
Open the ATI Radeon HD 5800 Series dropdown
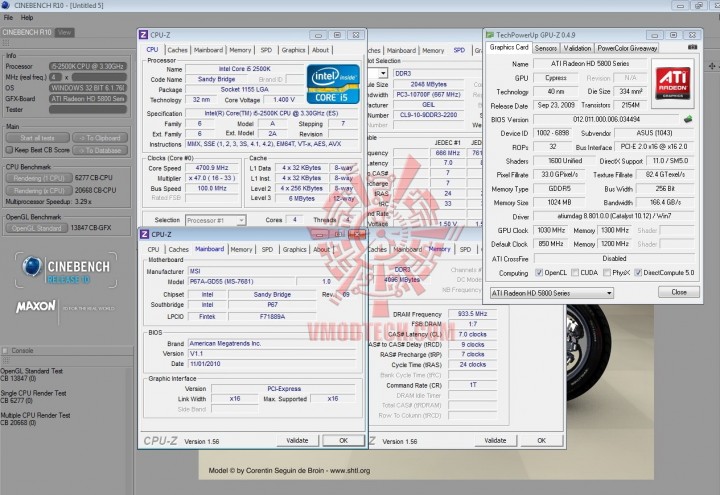point(551,293)
